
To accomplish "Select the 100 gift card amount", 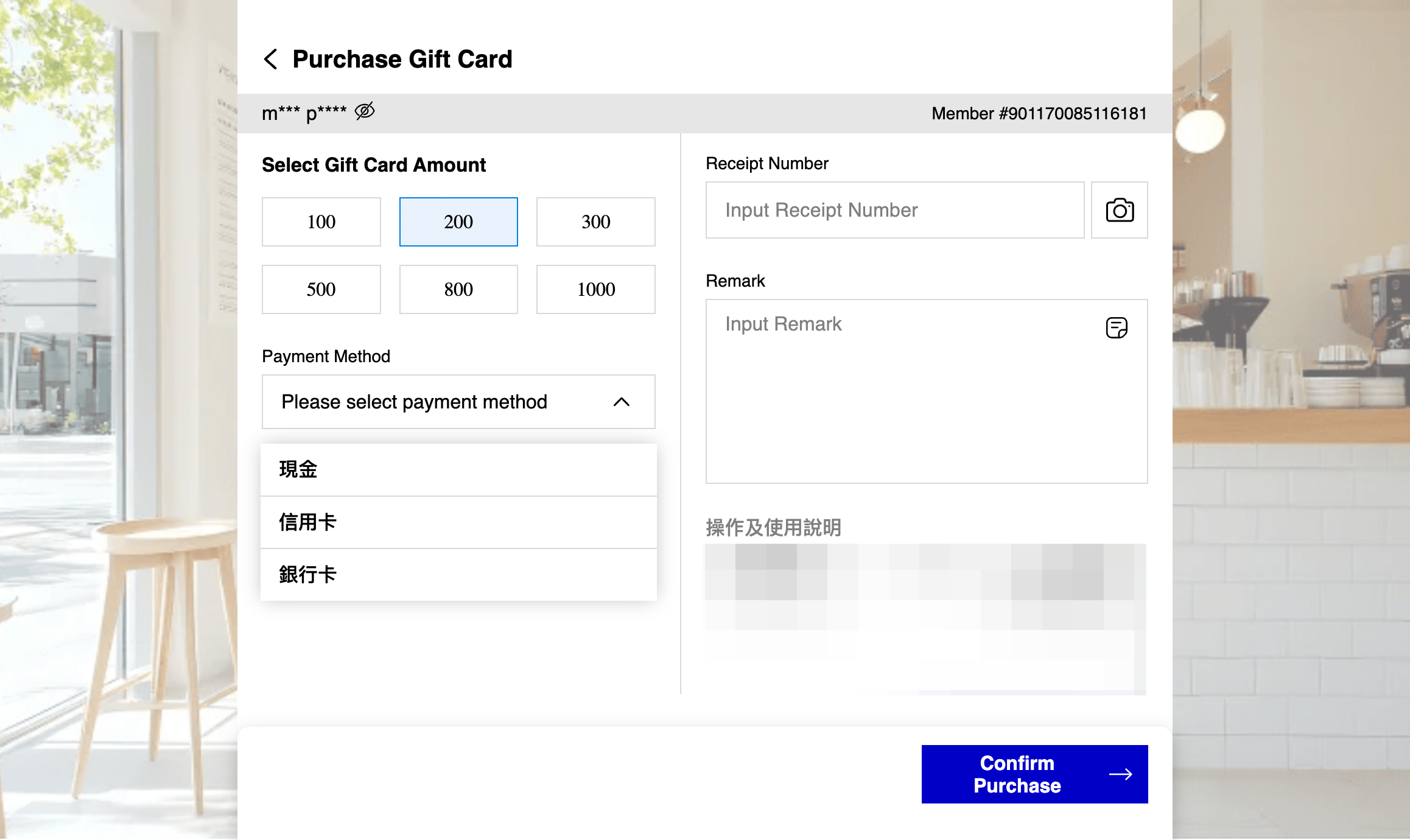I will (321, 222).
